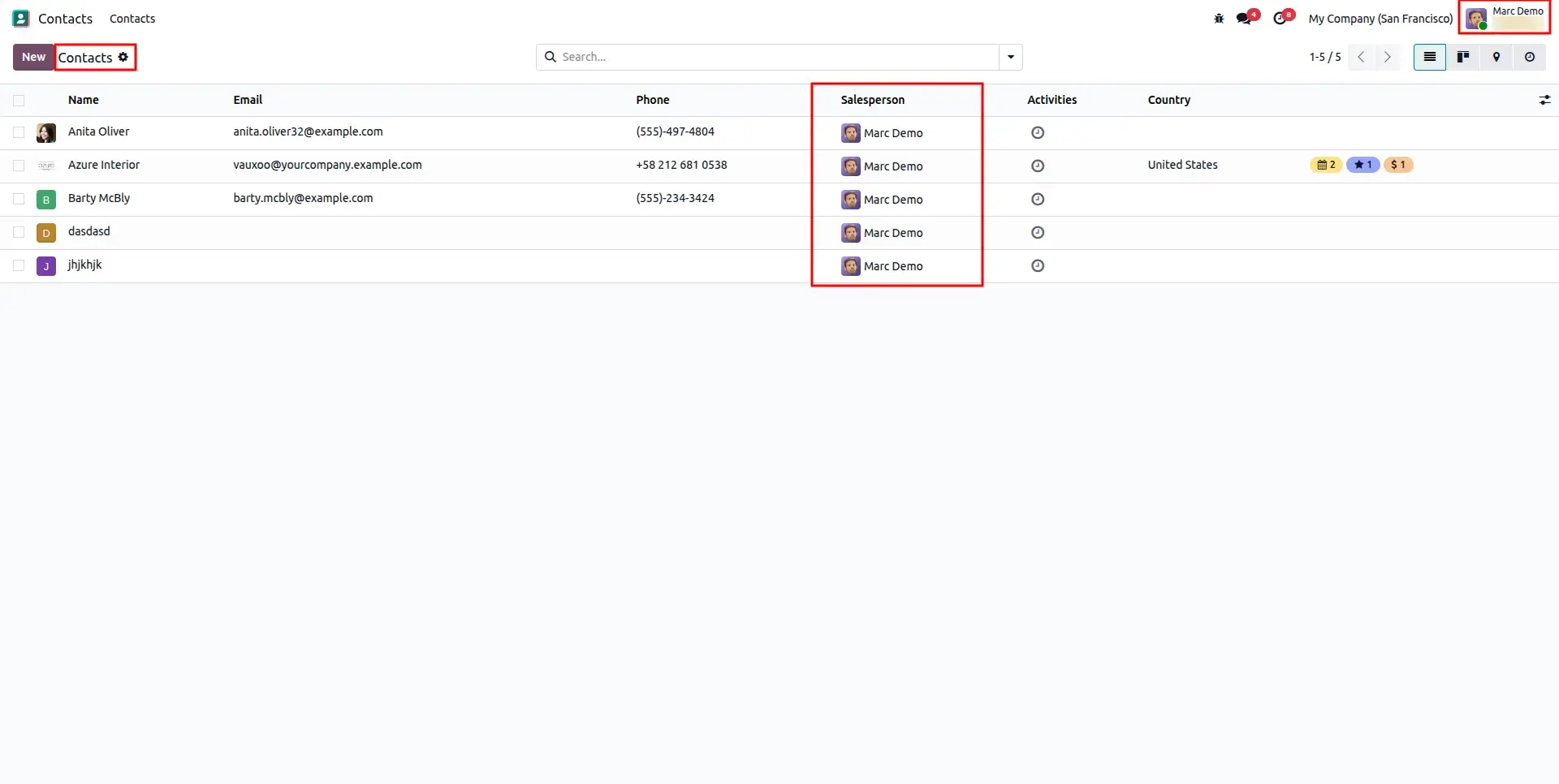Click the Activities column header
Viewport: 1559px width, 784px height.
[x=1052, y=100]
